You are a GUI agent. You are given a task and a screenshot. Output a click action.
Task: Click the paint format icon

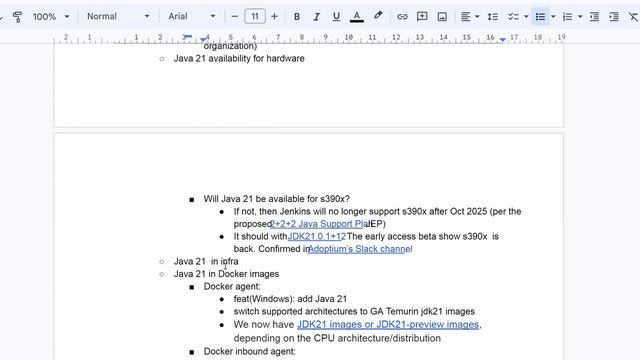(17, 17)
